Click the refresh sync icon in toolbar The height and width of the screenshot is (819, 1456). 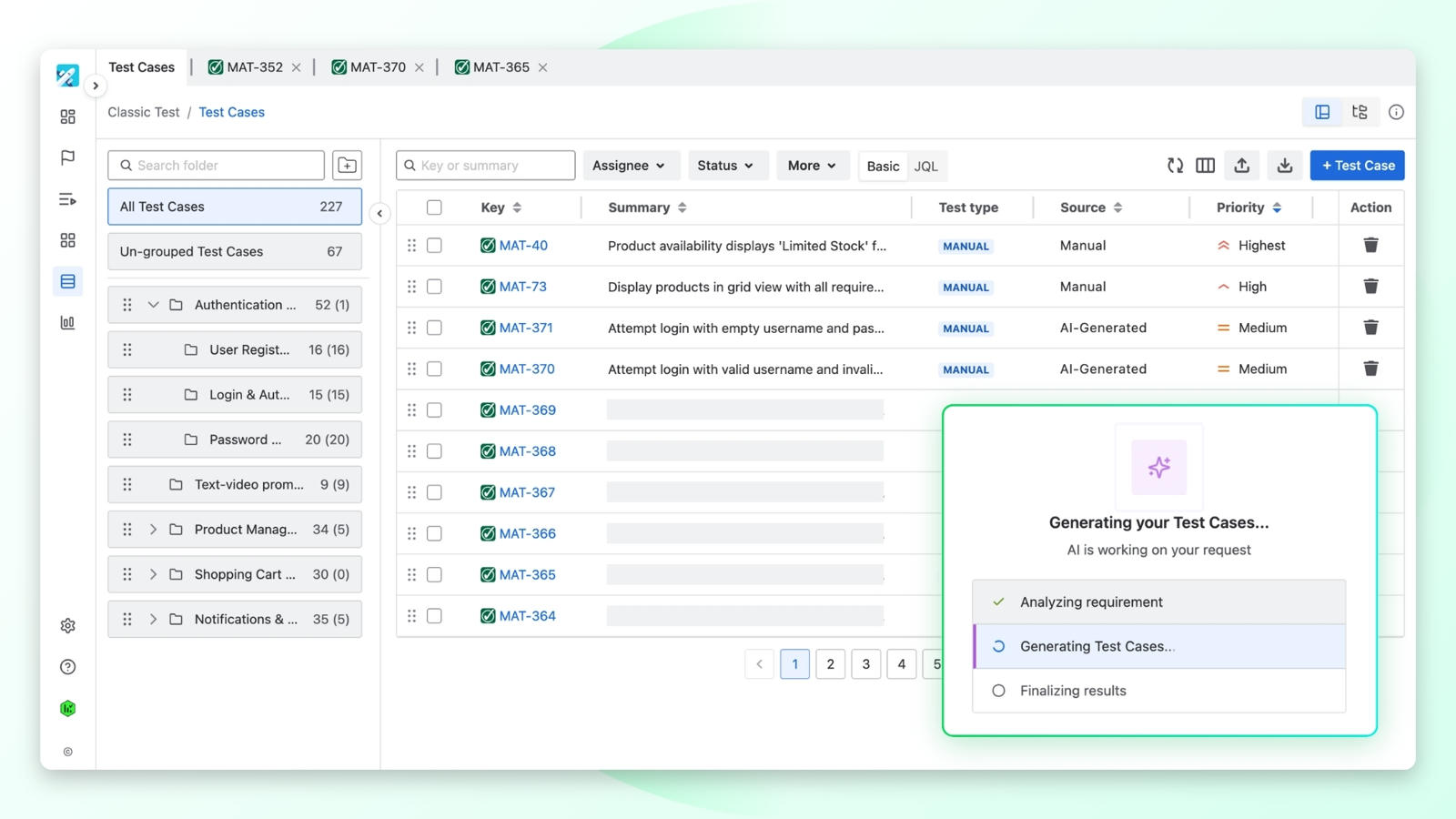(x=1175, y=166)
